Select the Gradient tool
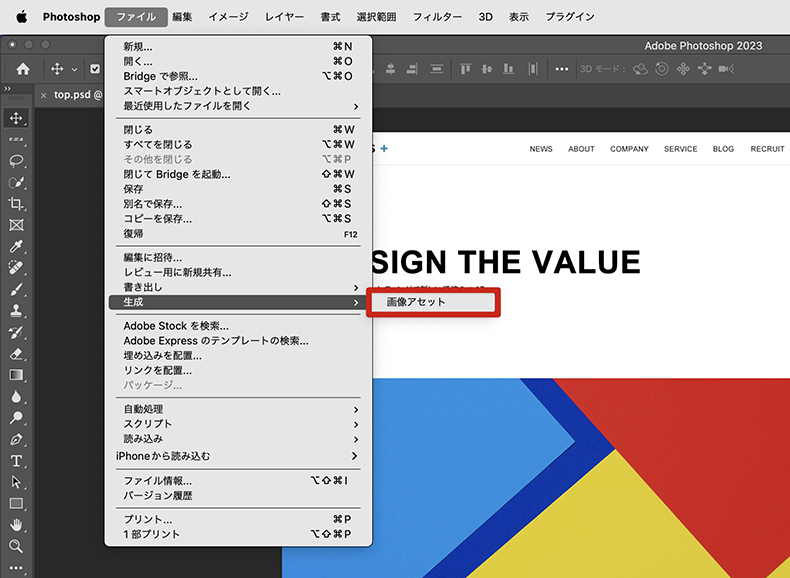The width and height of the screenshot is (790, 578). click(16, 375)
